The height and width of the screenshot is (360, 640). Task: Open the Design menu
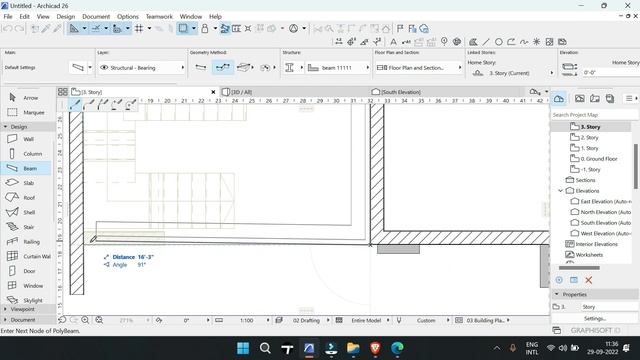[66, 17]
